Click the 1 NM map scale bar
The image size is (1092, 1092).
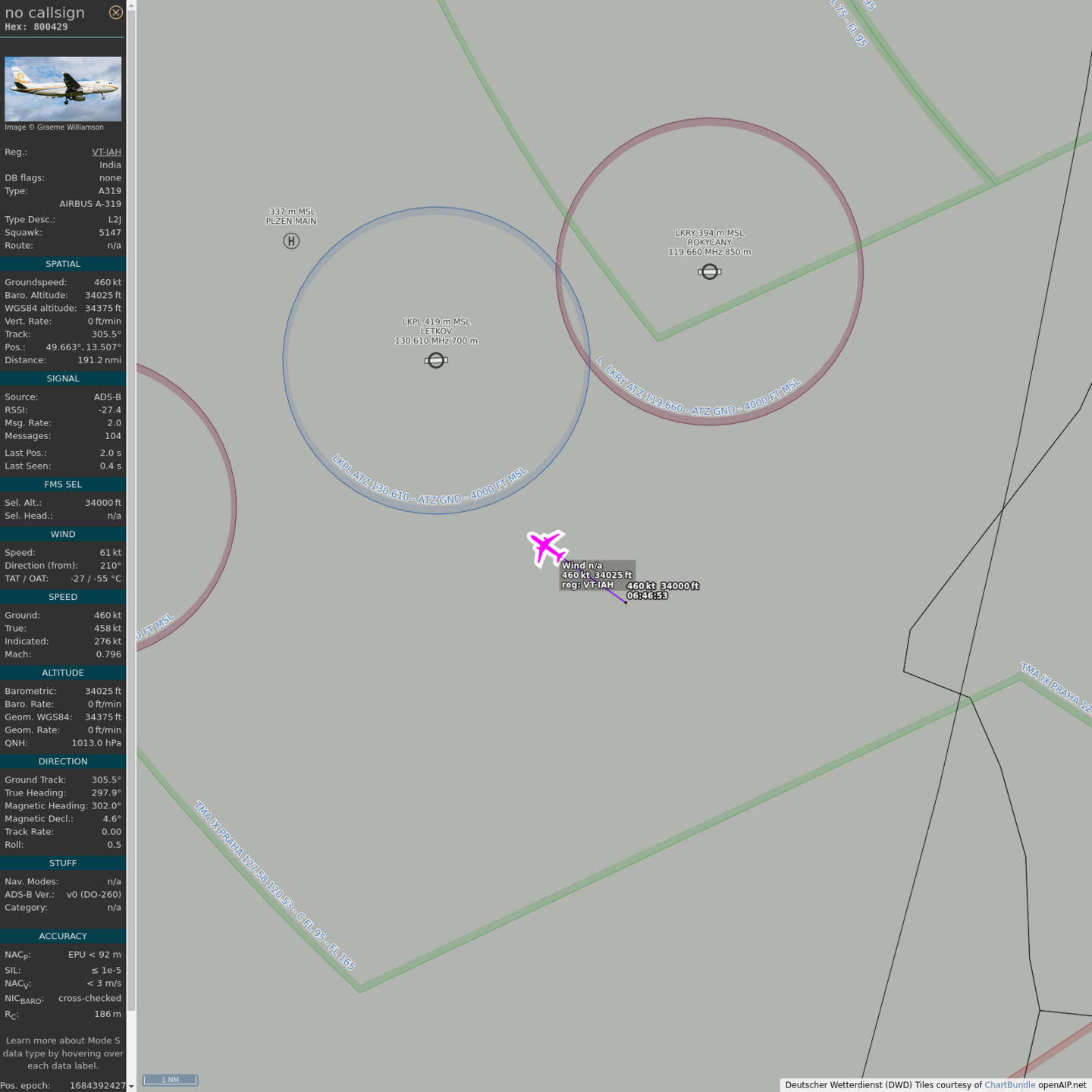[x=170, y=1080]
